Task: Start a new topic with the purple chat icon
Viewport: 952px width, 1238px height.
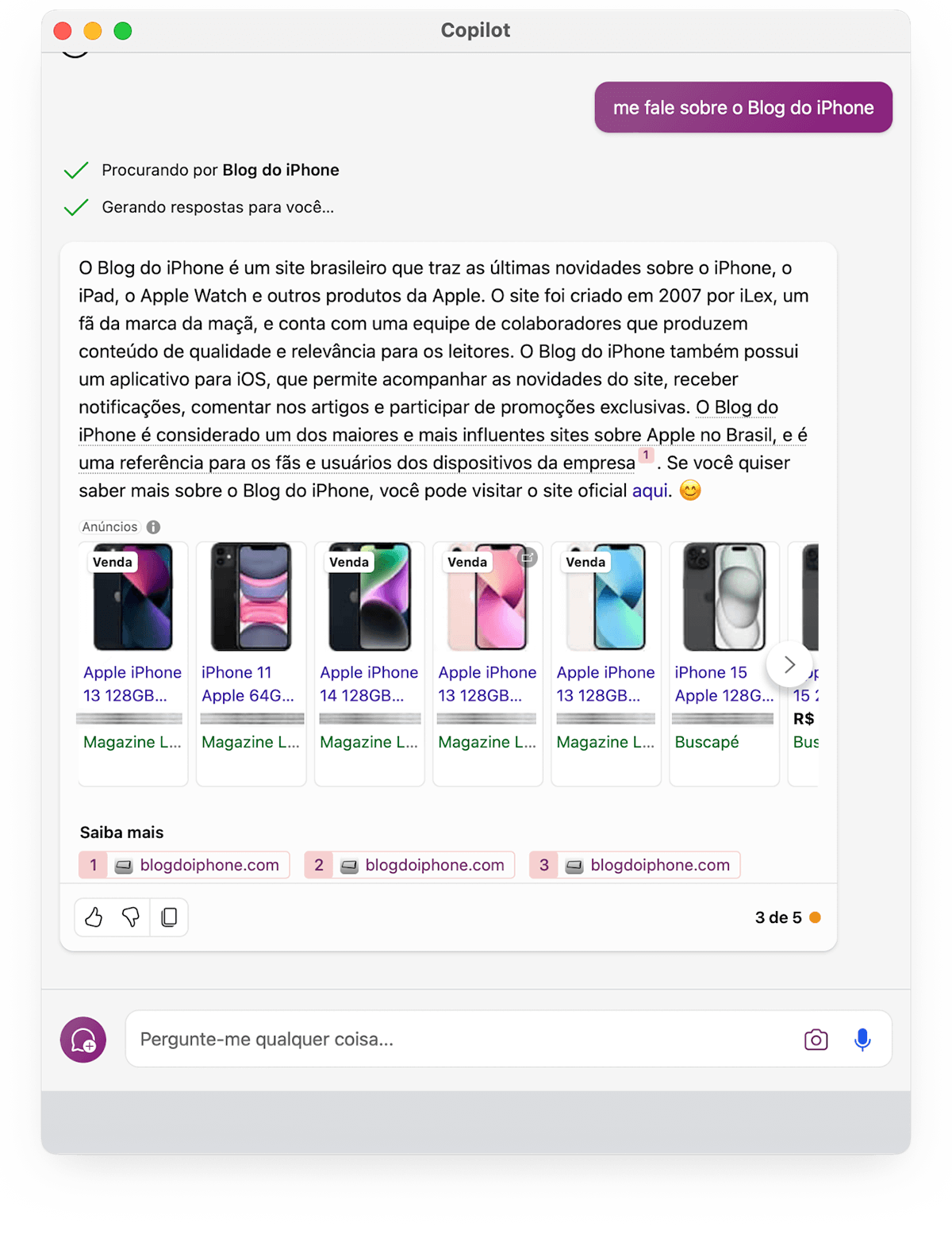Action: tap(83, 1040)
